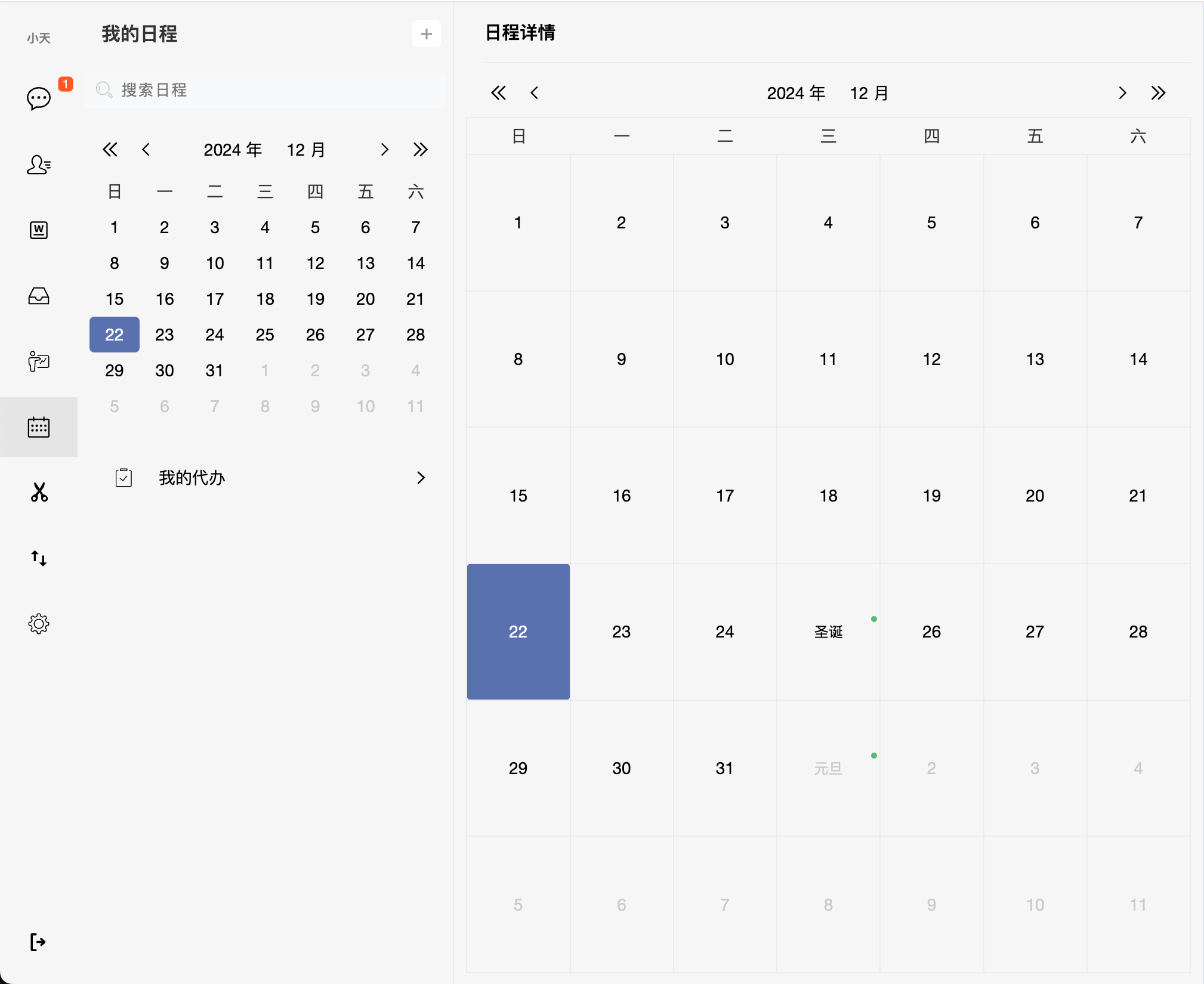Screen dimensions: 1204x984
Task: Click the search schedule input field
Action: 265,90
